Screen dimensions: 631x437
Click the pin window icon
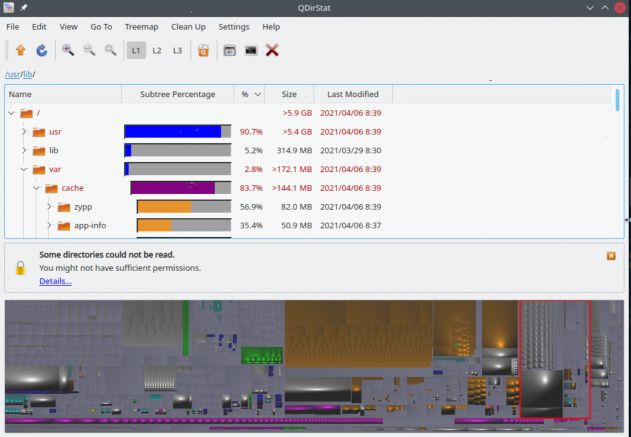click(x=24, y=8)
